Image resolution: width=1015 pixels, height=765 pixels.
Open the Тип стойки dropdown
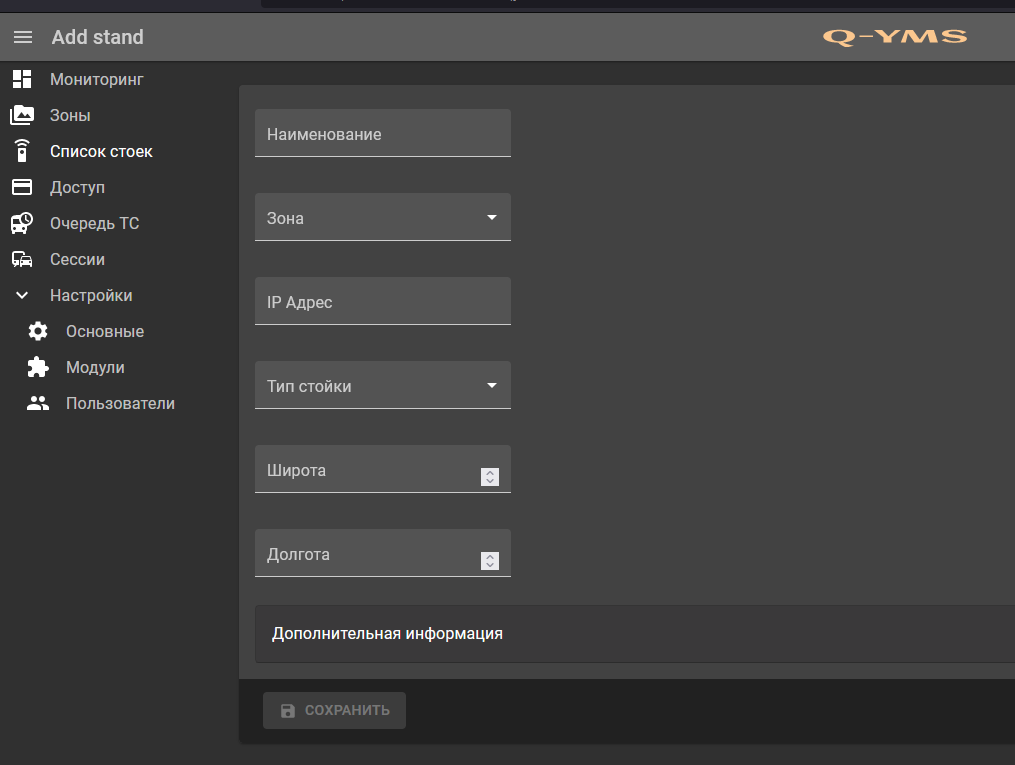point(383,385)
